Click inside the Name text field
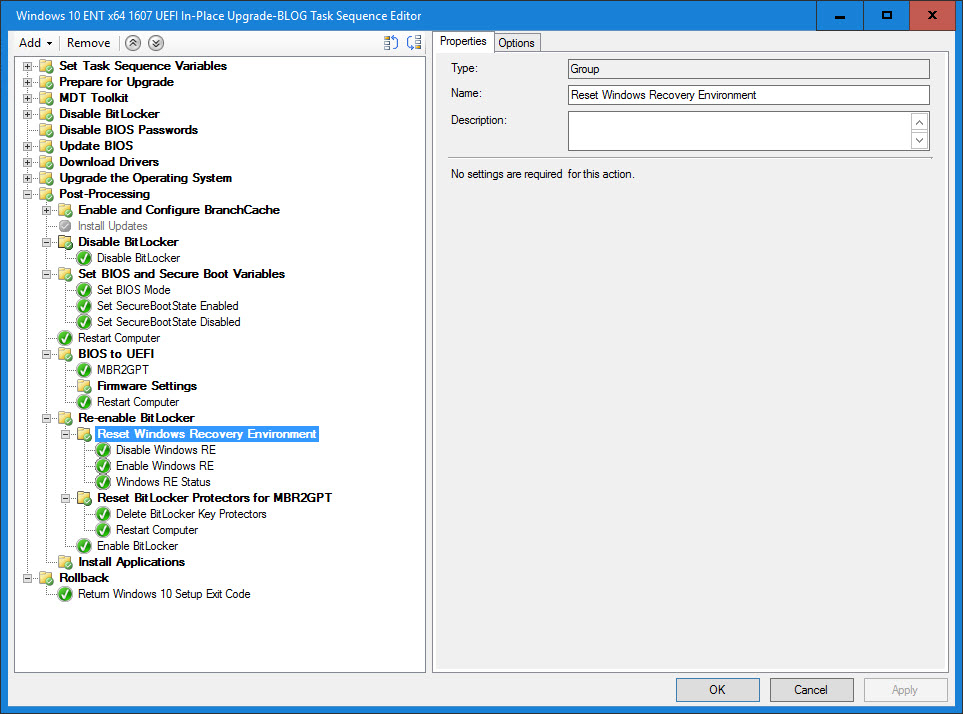Image resolution: width=963 pixels, height=714 pixels. click(x=748, y=95)
